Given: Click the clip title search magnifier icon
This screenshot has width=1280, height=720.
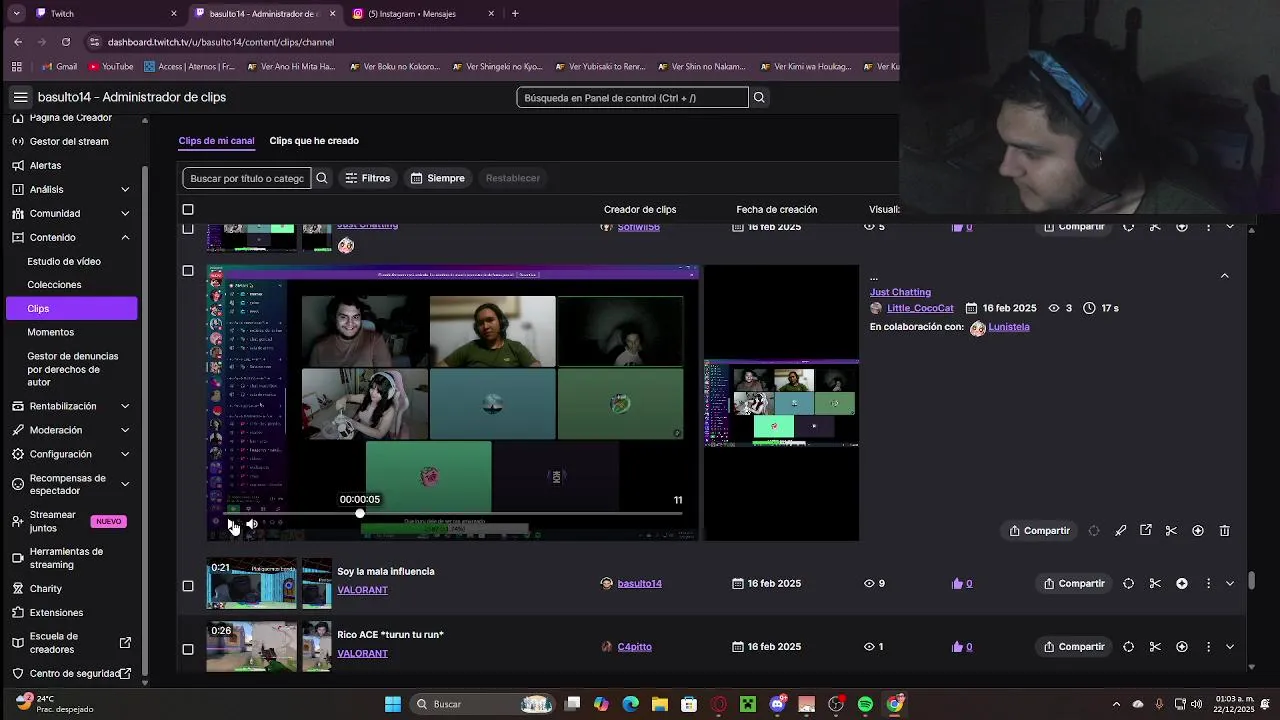Looking at the screenshot, I should point(321,178).
